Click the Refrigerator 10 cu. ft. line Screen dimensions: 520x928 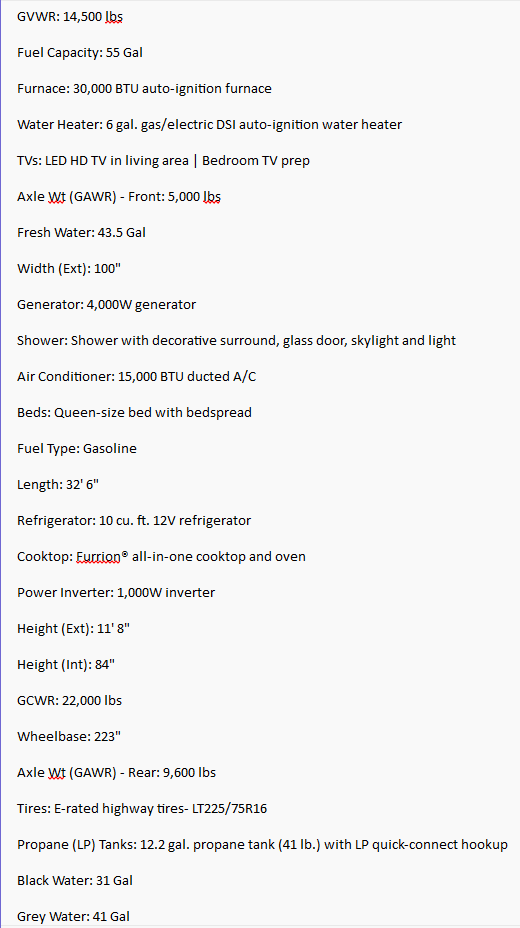[134, 521]
